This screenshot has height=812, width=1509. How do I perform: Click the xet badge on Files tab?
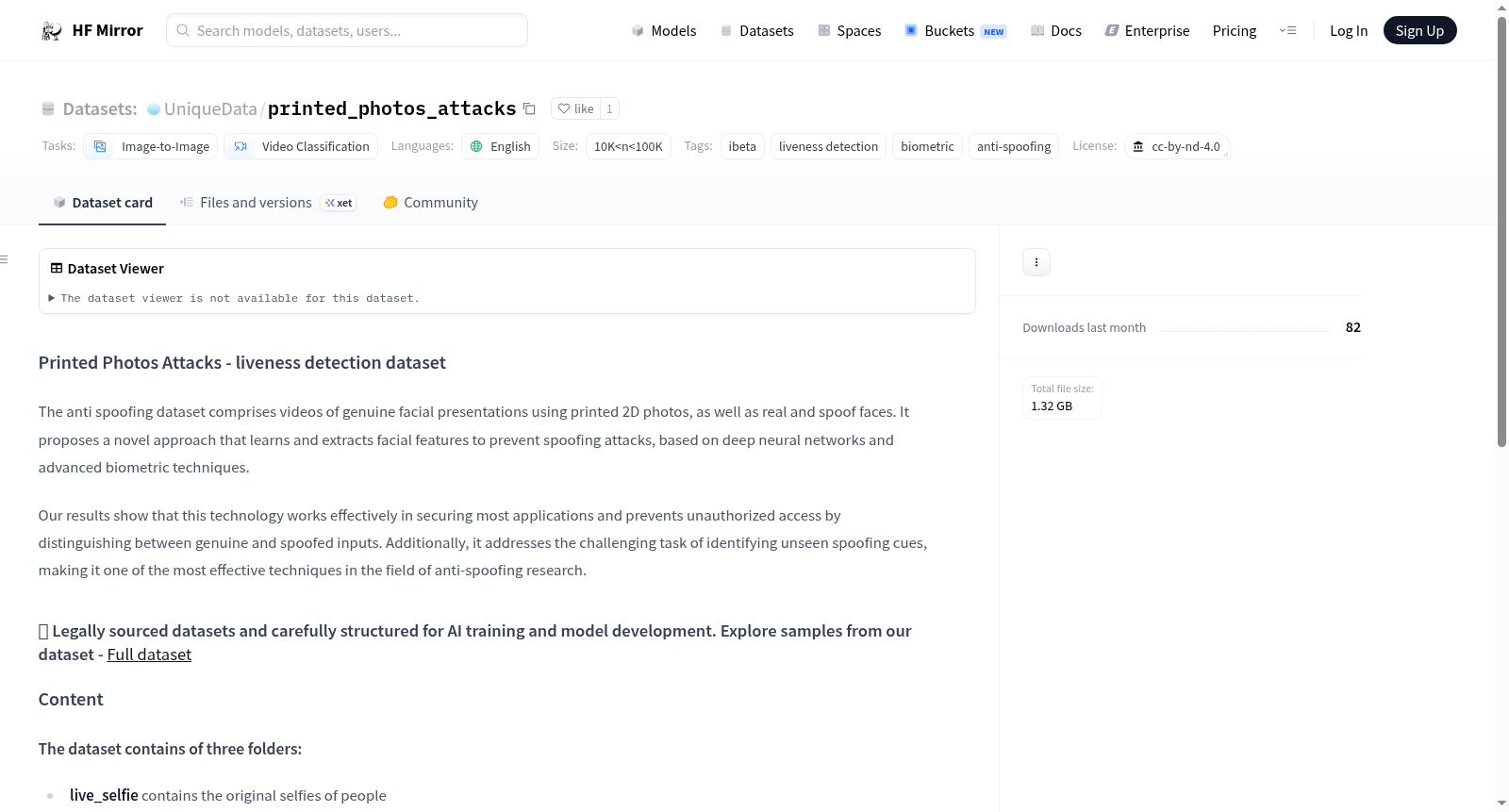click(x=339, y=203)
